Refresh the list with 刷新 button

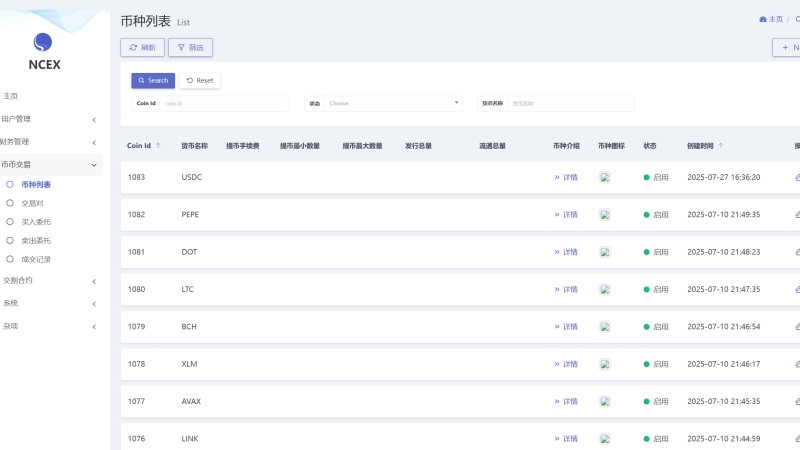coord(142,47)
